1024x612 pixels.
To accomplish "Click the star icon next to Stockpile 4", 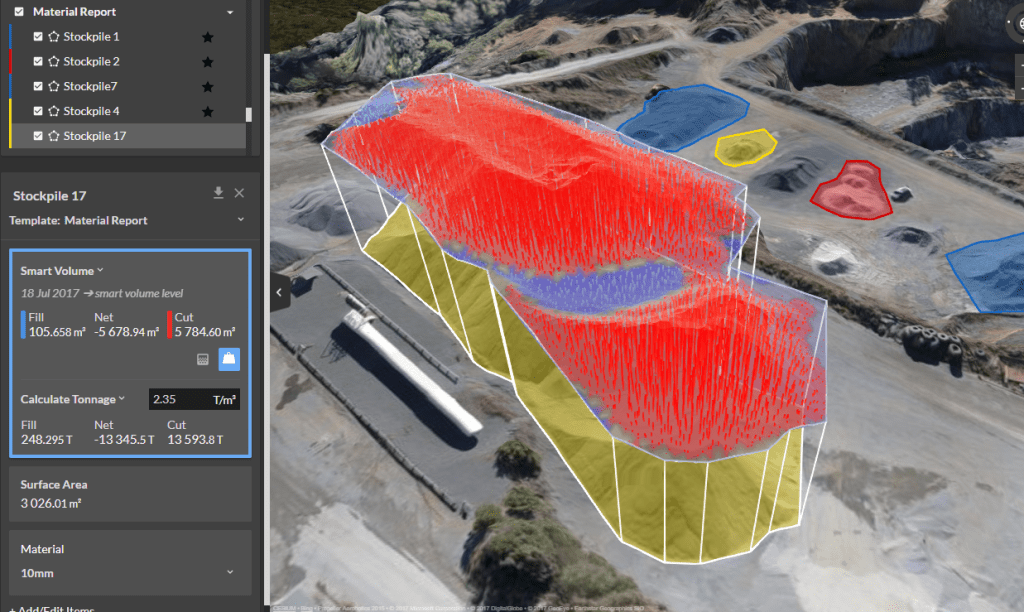I will [x=208, y=111].
